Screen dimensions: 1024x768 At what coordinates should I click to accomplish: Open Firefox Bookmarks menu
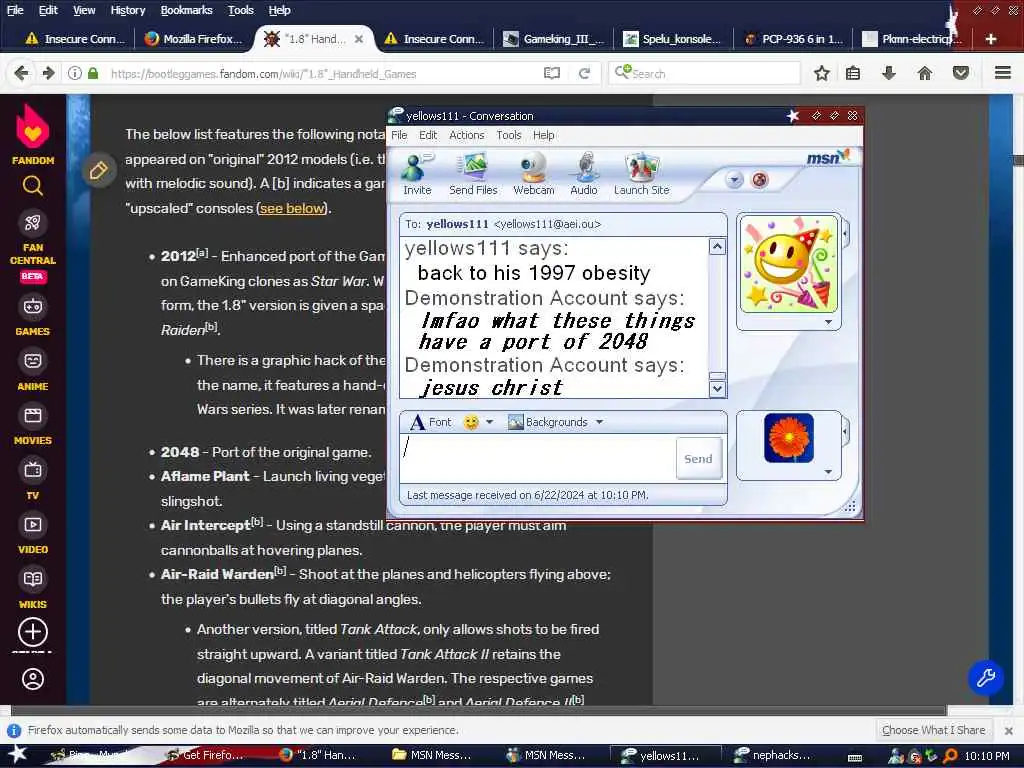pos(186,10)
